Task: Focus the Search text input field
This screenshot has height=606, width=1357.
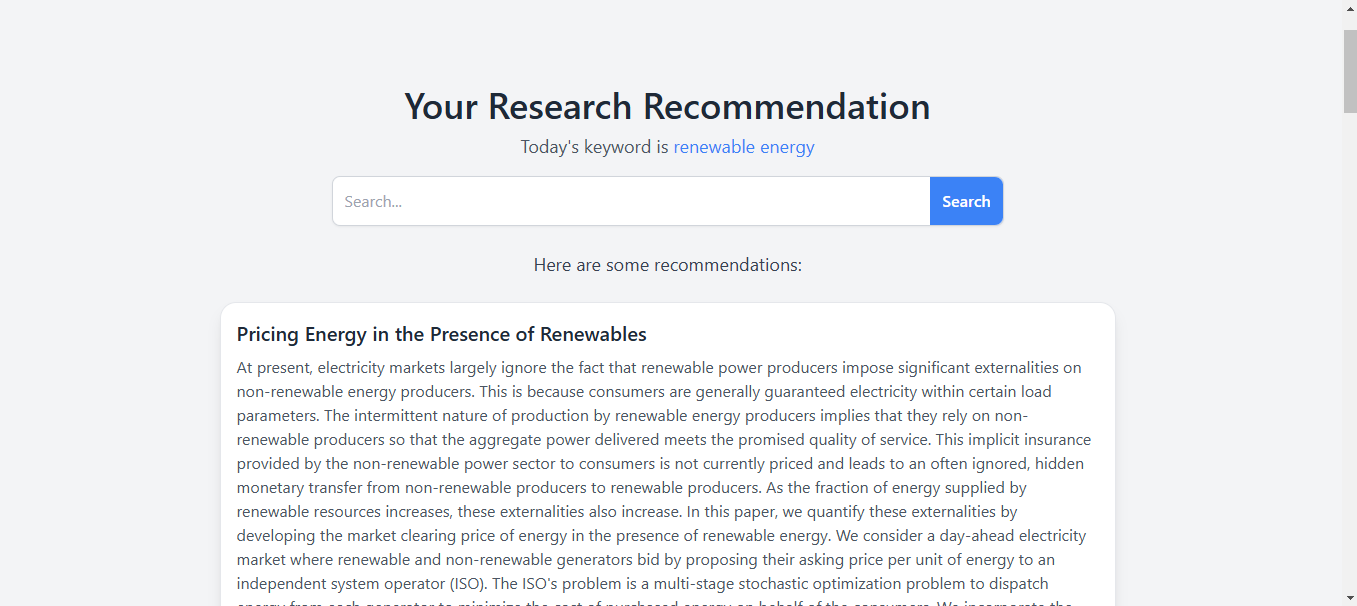Action: [631, 201]
